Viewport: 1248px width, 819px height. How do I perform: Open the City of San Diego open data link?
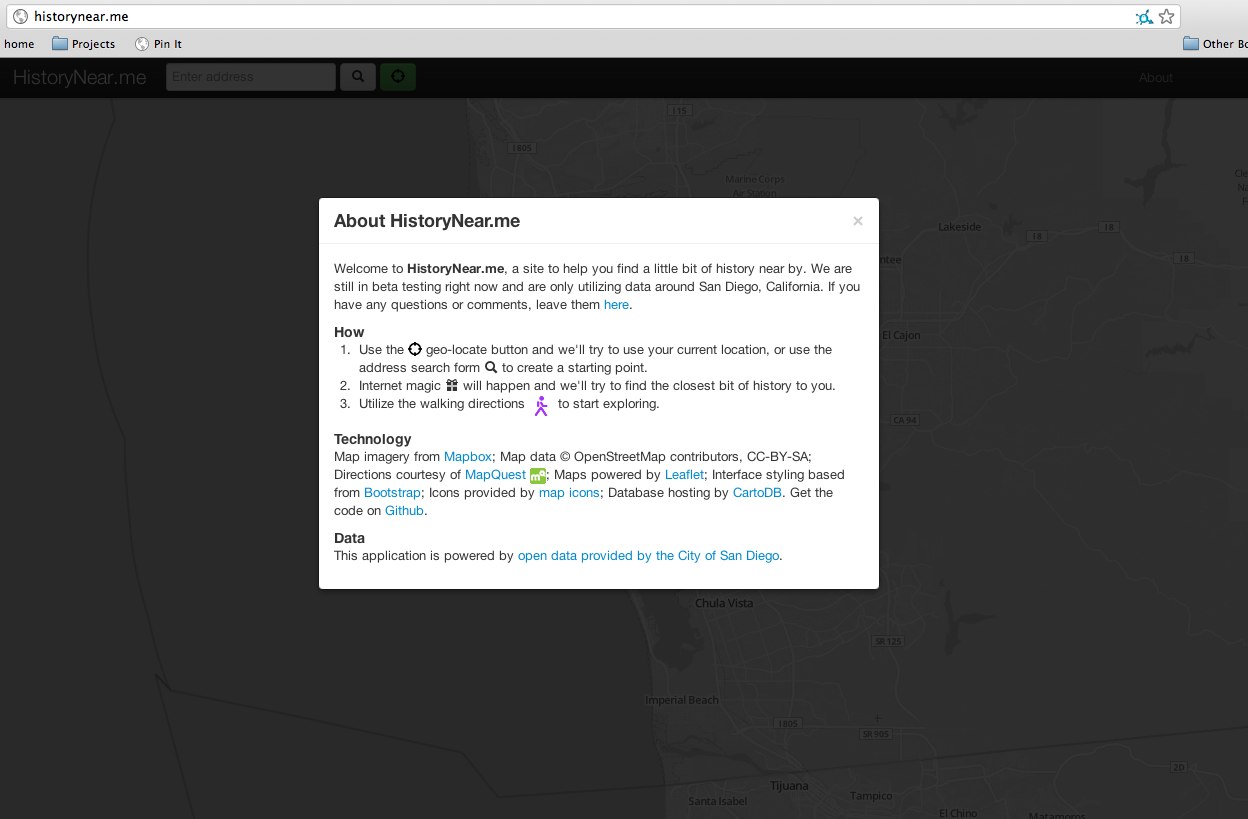(x=648, y=556)
